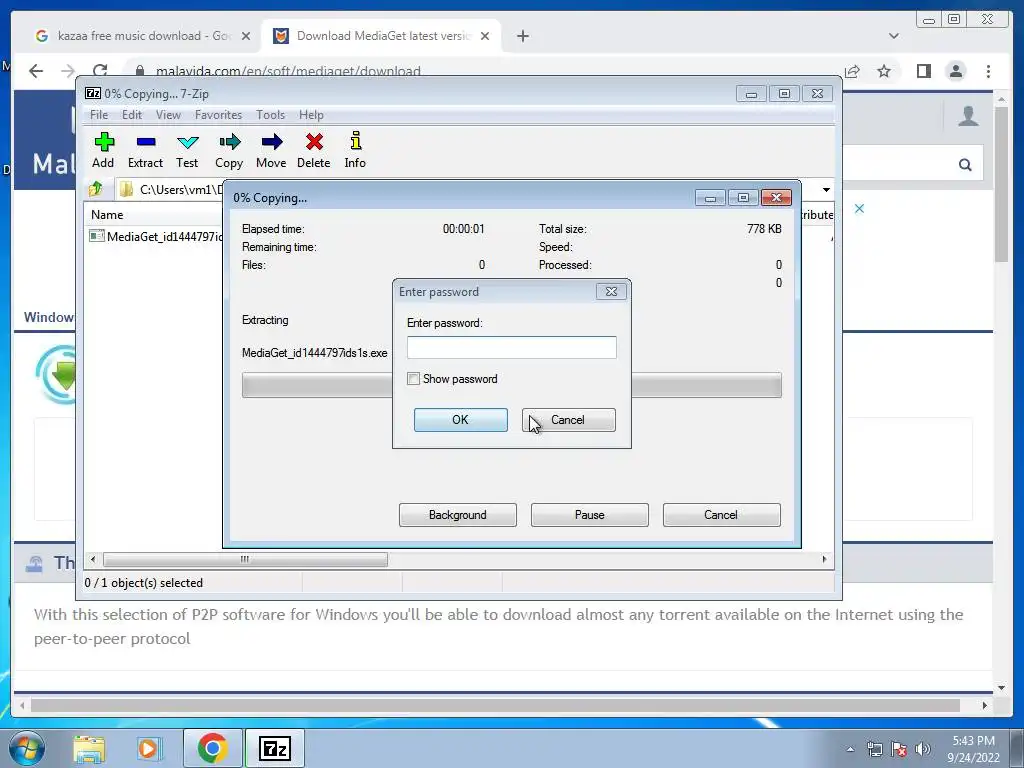
Task: Show hidden system tray icons
Action: tap(850, 749)
